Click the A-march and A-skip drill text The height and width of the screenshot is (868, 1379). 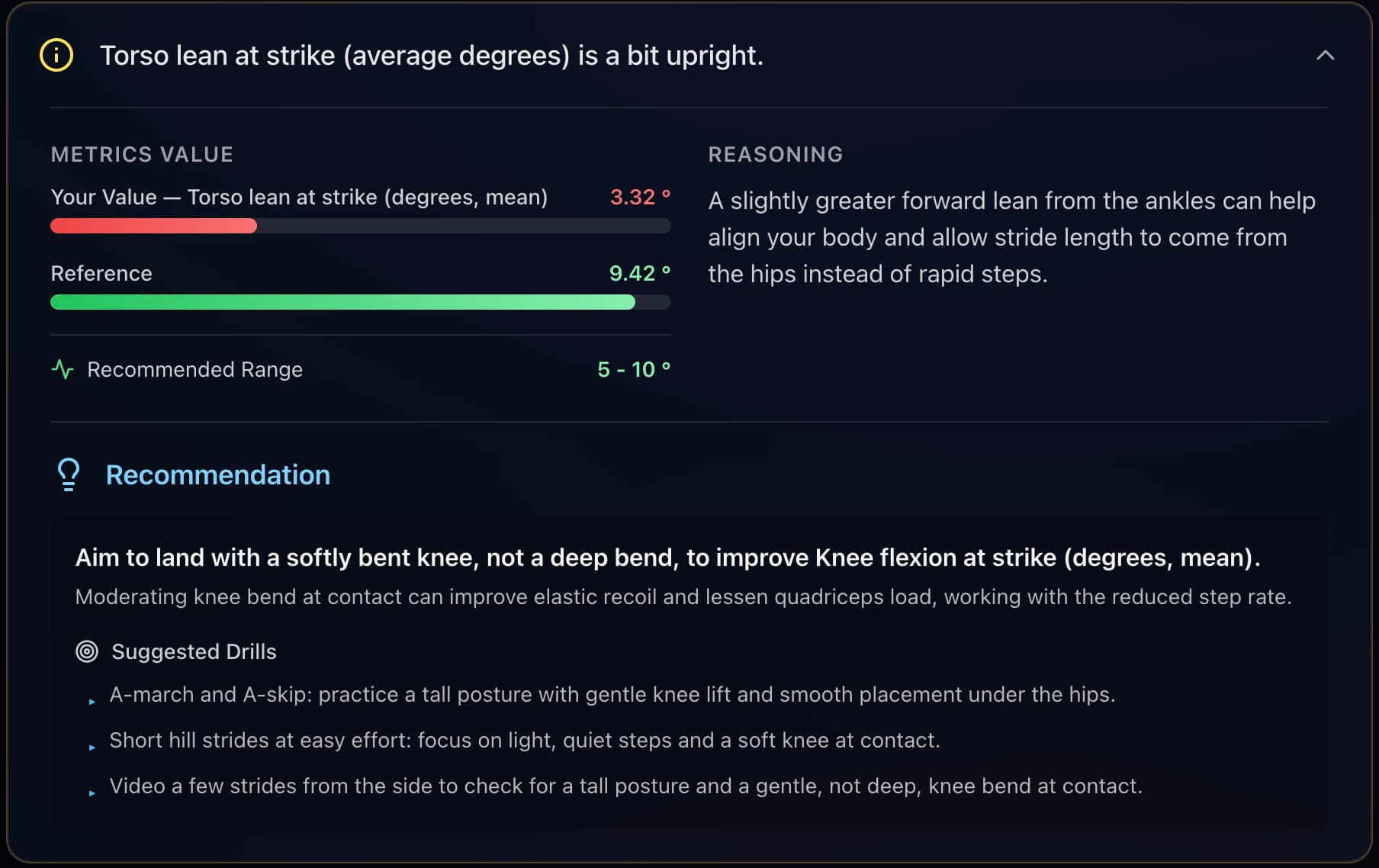pos(612,694)
